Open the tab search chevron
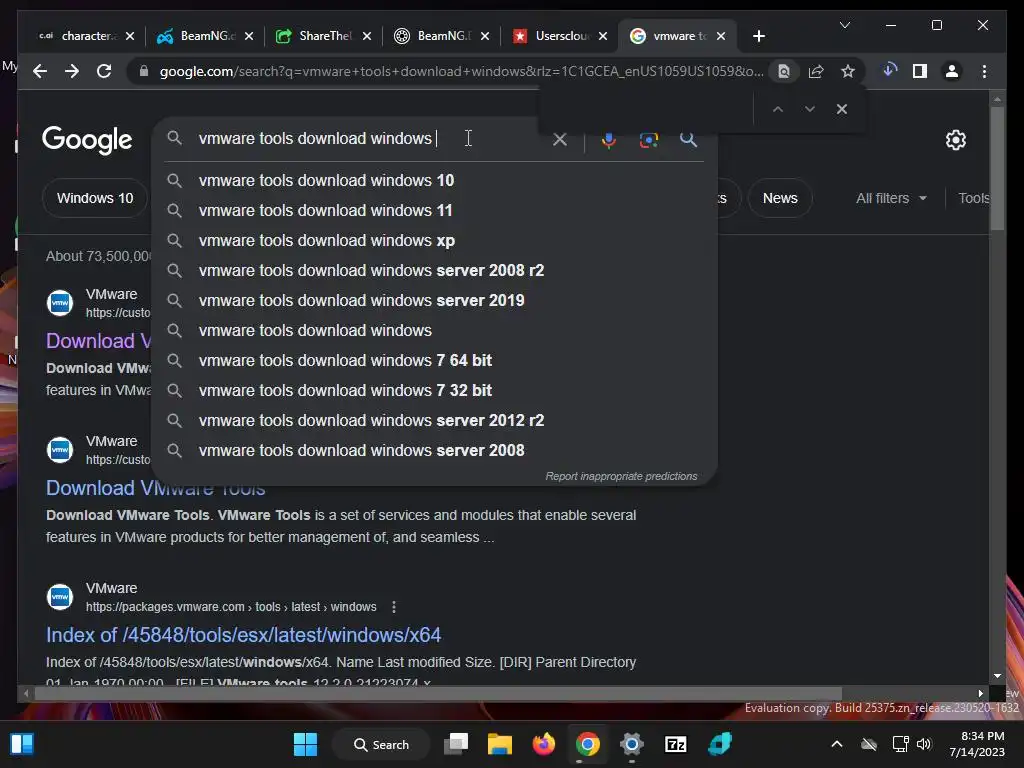The width and height of the screenshot is (1024, 768). [x=844, y=25]
